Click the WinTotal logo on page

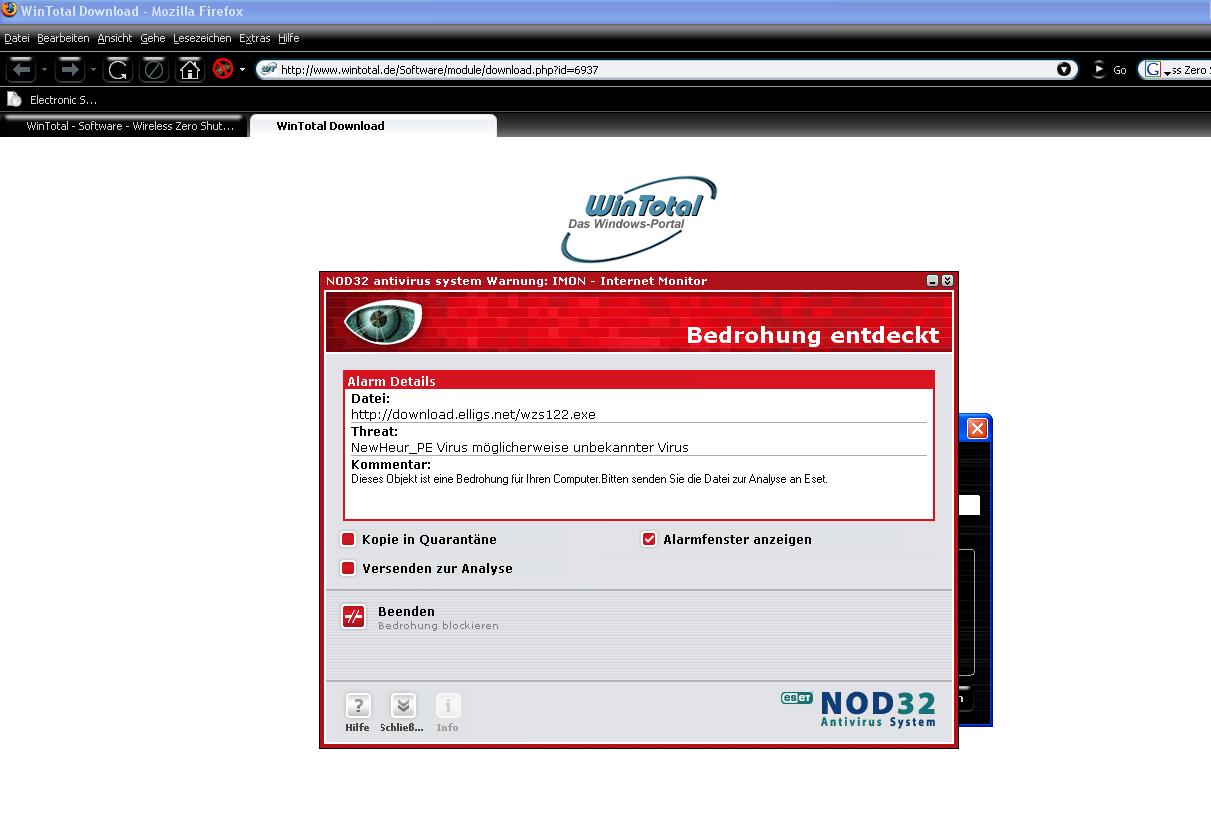(x=638, y=218)
